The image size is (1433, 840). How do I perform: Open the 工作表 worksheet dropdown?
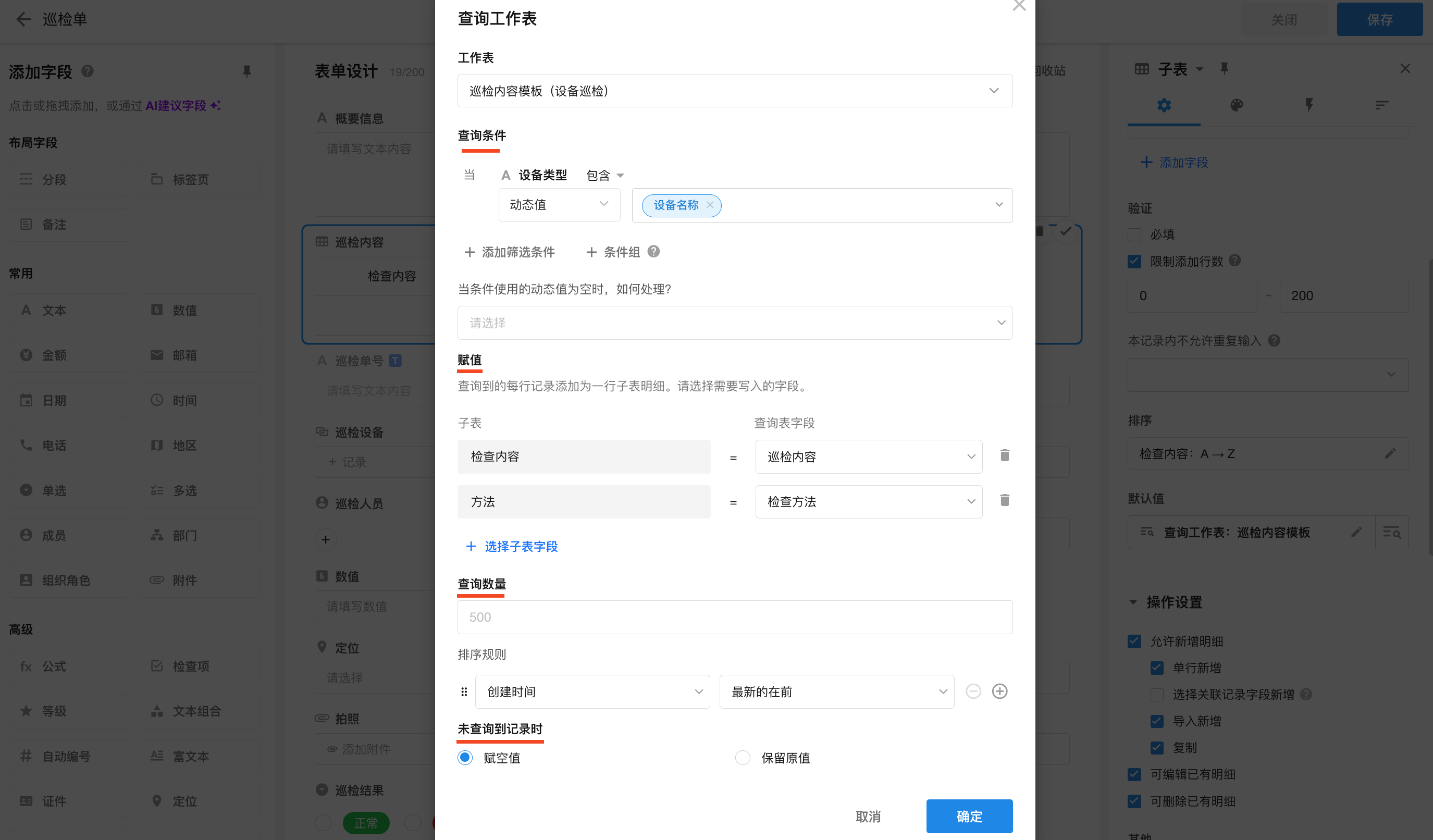point(734,91)
